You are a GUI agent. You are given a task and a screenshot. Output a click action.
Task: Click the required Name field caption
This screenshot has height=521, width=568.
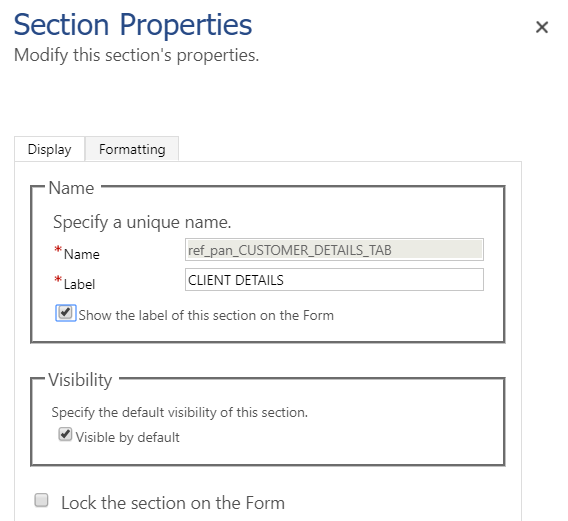click(x=82, y=254)
